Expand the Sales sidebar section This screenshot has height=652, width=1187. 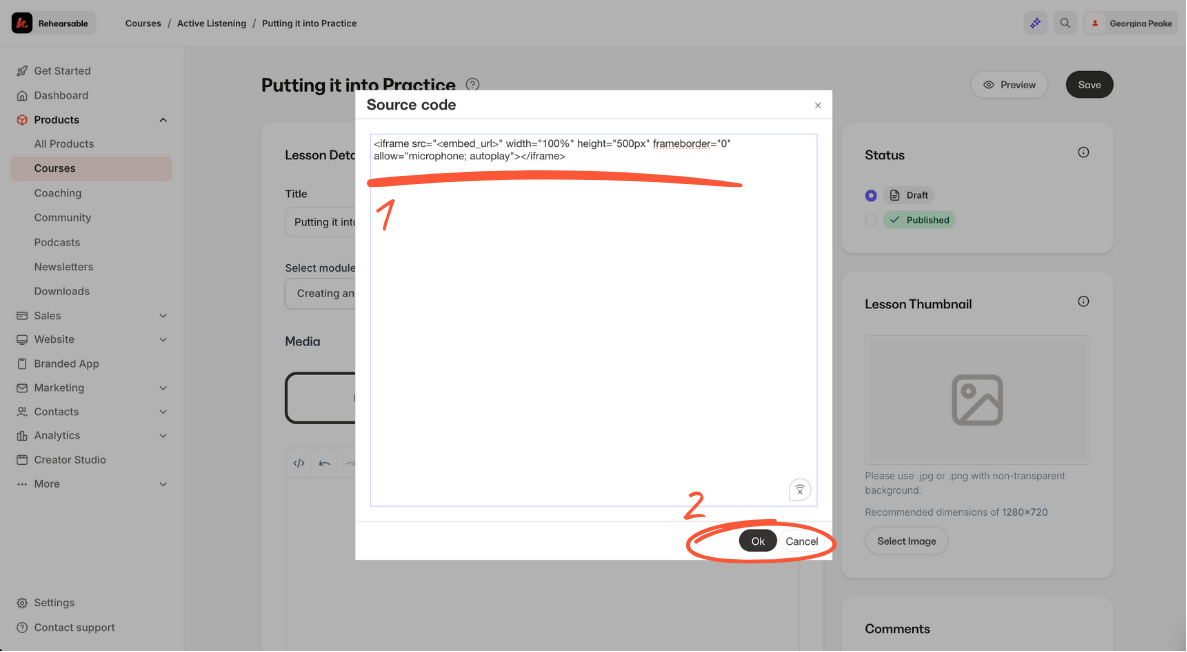[163, 316]
